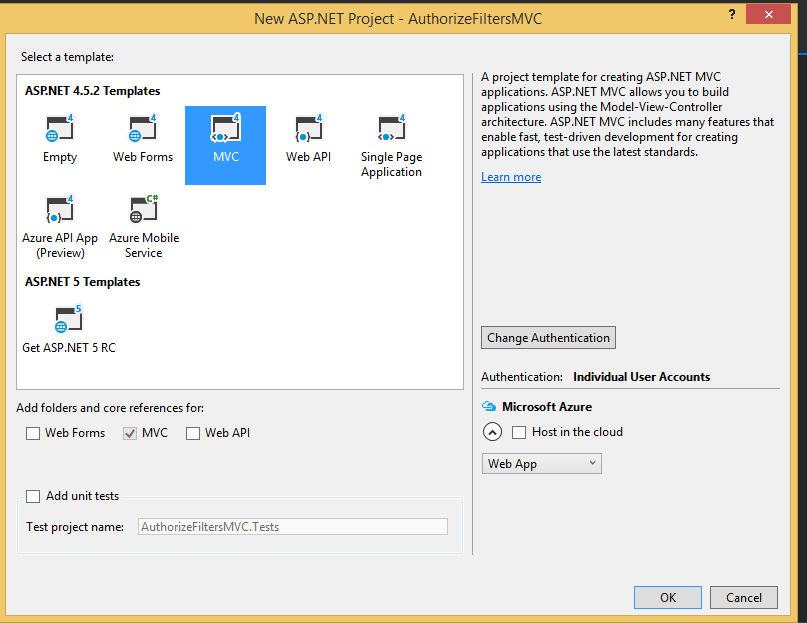Open the Web App dropdown
The width and height of the screenshot is (807, 623).
click(541, 463)
